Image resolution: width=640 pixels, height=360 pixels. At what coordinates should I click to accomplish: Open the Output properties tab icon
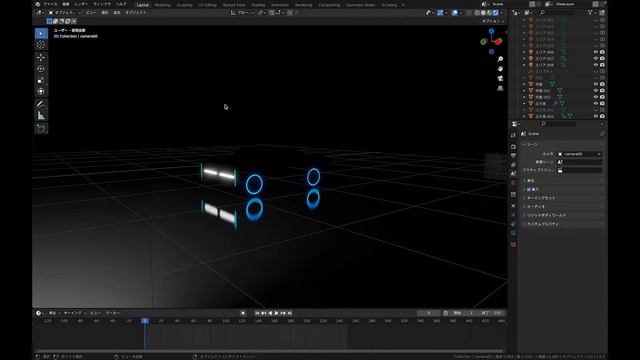513,156
